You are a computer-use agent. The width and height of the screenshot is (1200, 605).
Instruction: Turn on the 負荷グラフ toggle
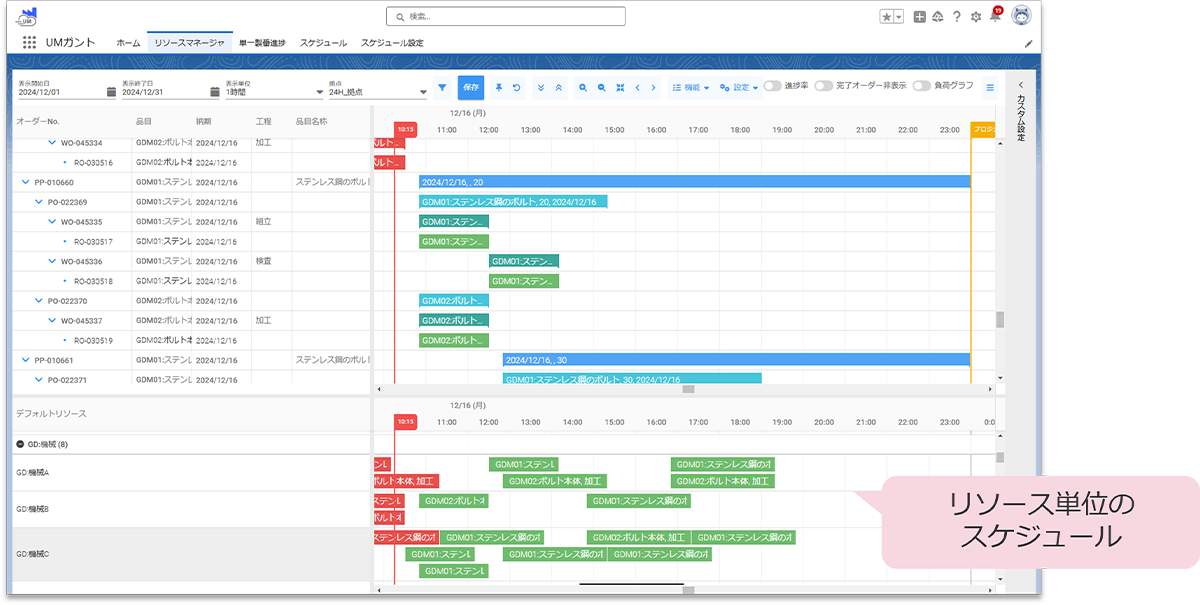921,86
